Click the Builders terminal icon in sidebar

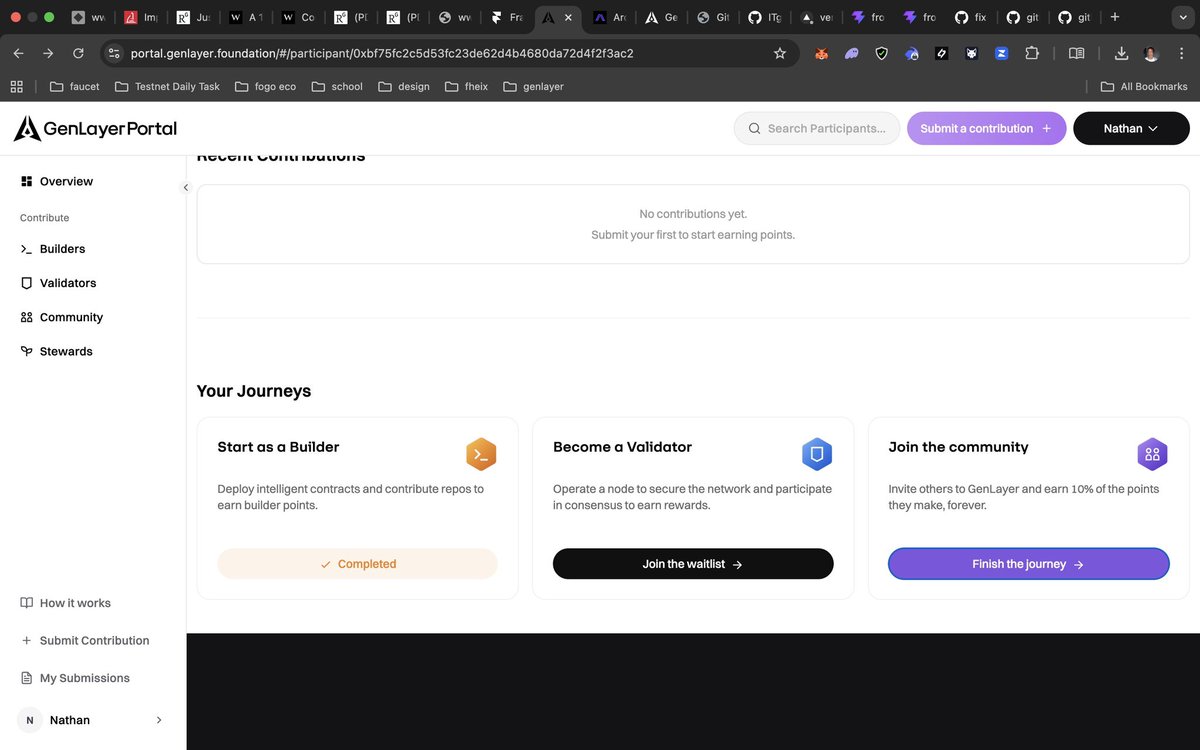(27, 249)
